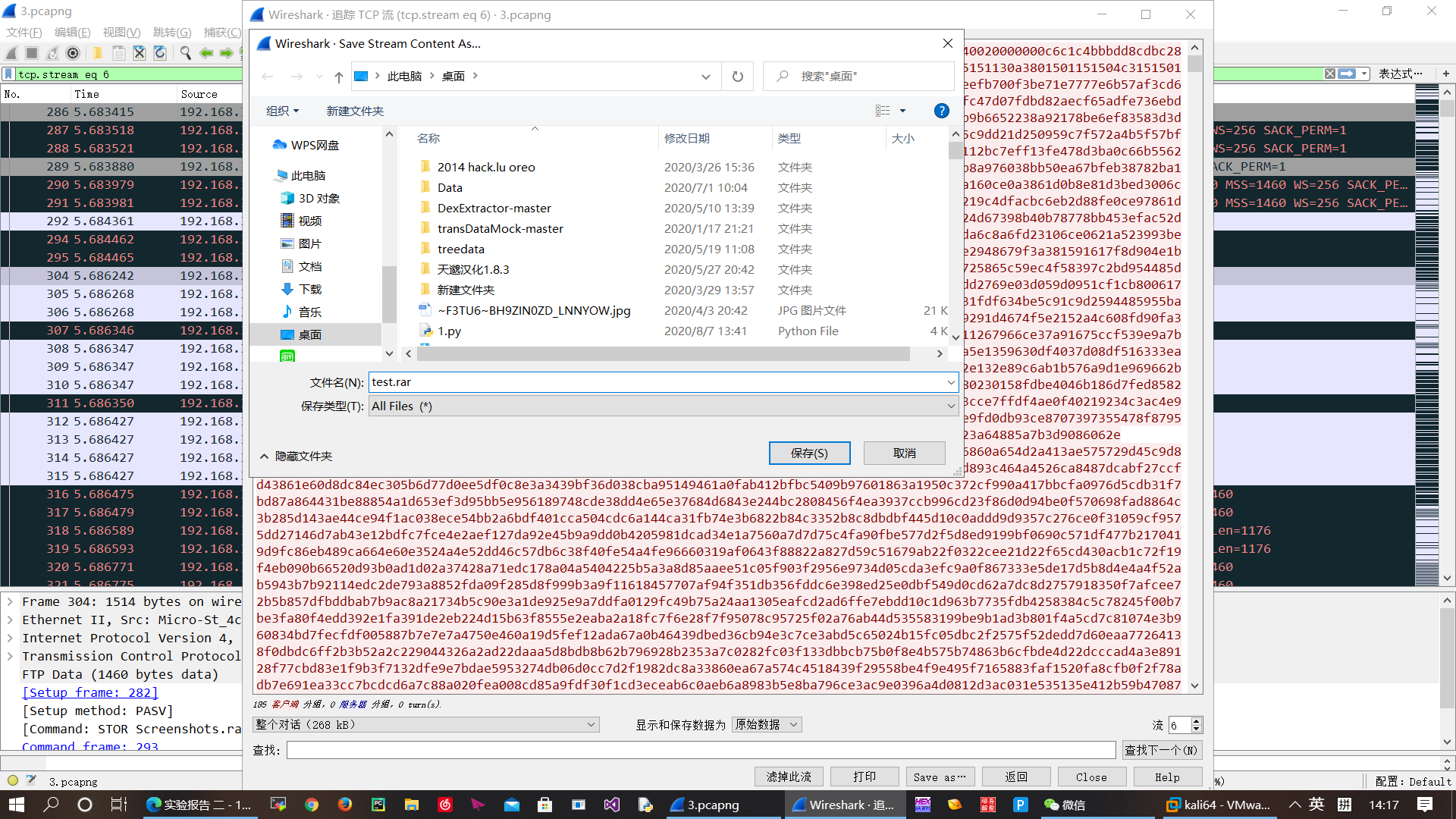
Task: Click the stop capture square icon
Action: pos(32,53)
